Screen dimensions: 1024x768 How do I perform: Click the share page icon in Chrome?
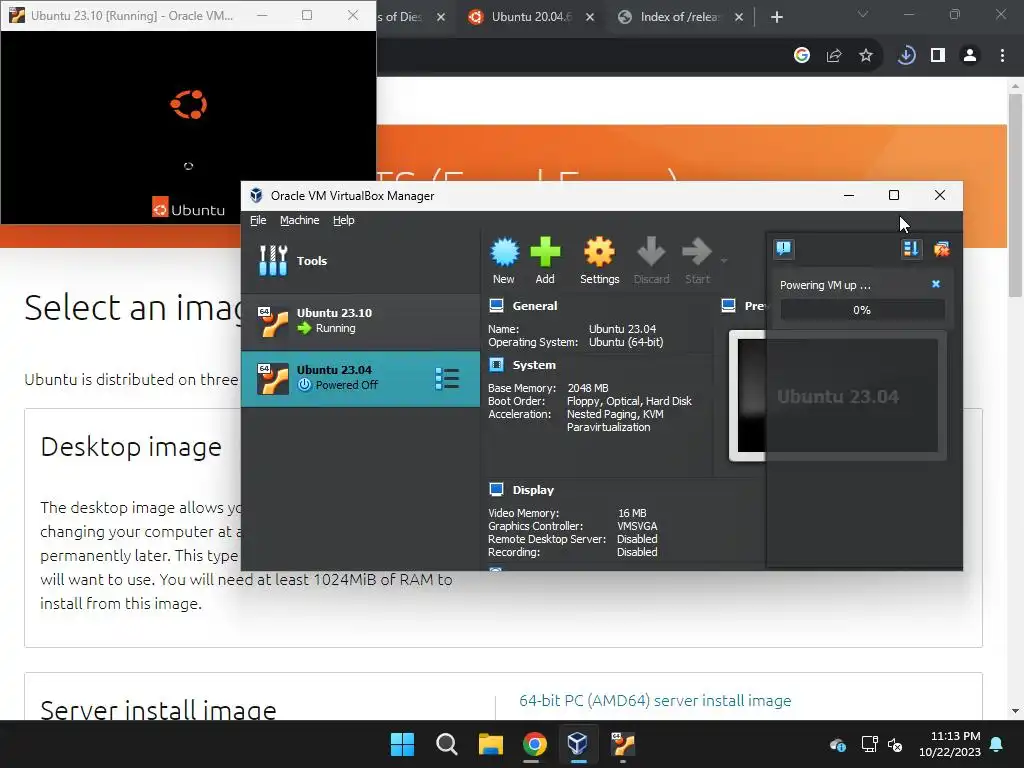(834, 56)
